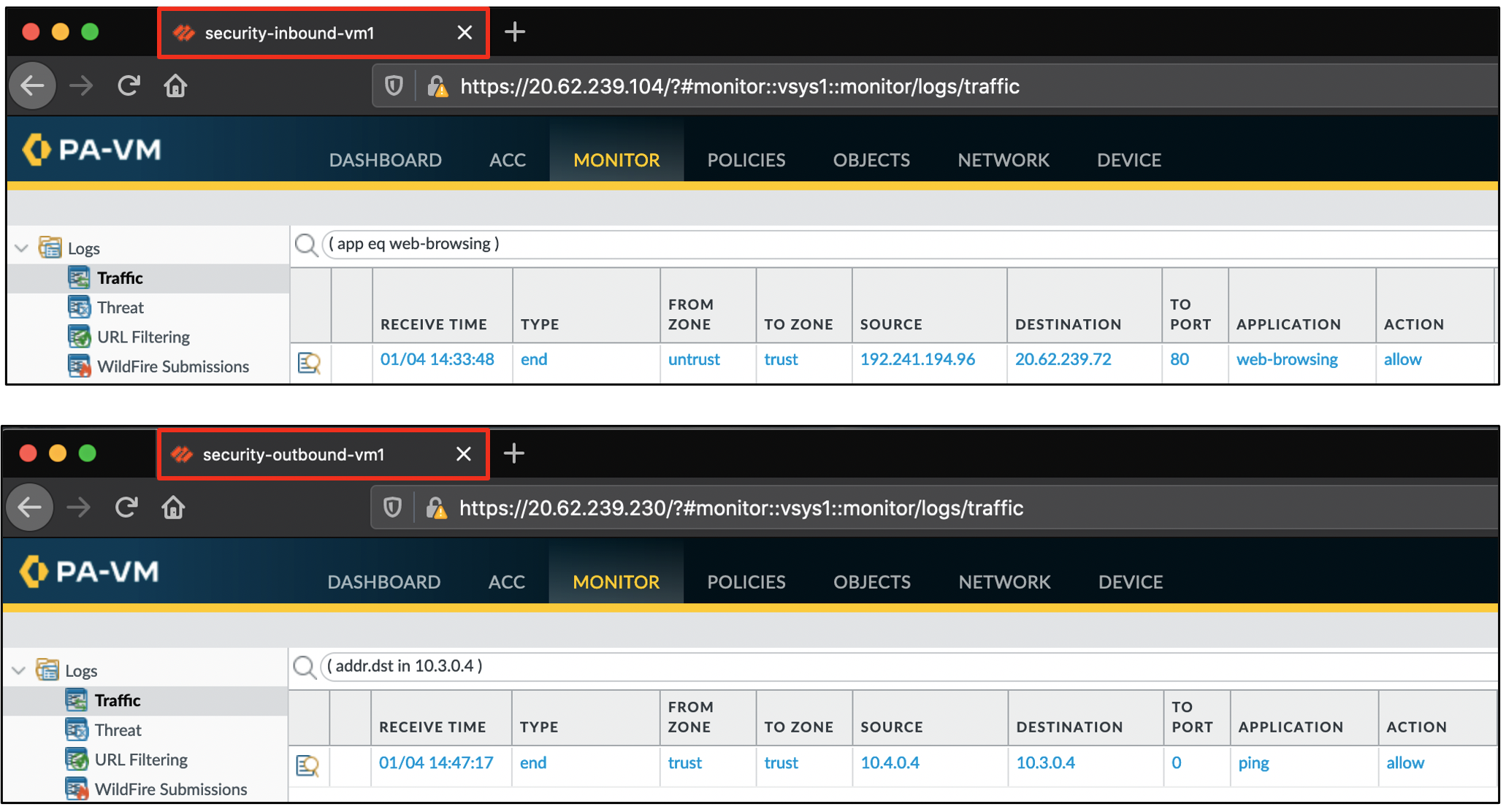Open log detail icon for ping log row
This screenshot has height=812, width=1506.
pyautogui.click(x=307, y=765)
